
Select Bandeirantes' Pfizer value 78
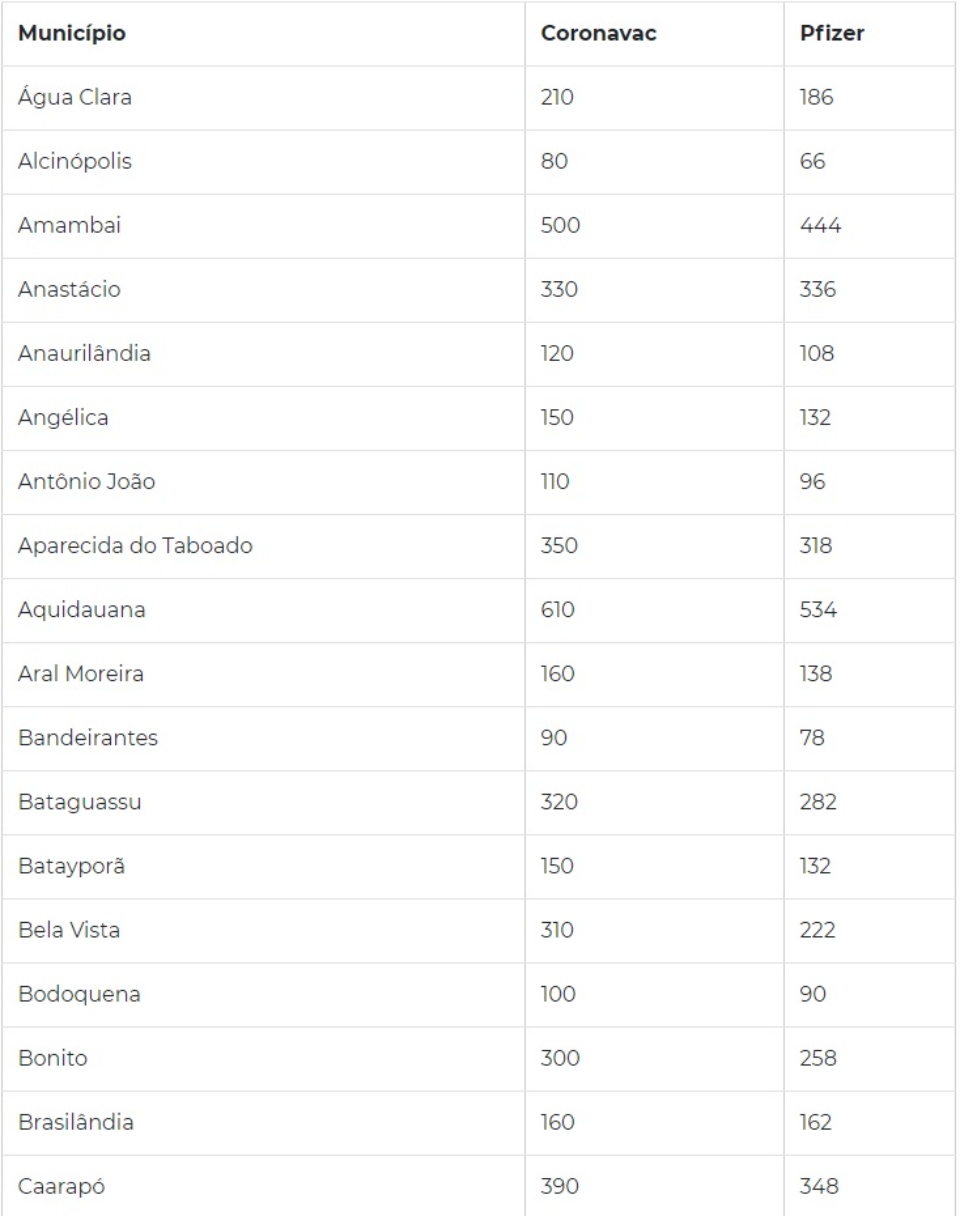tap(812, 738)
